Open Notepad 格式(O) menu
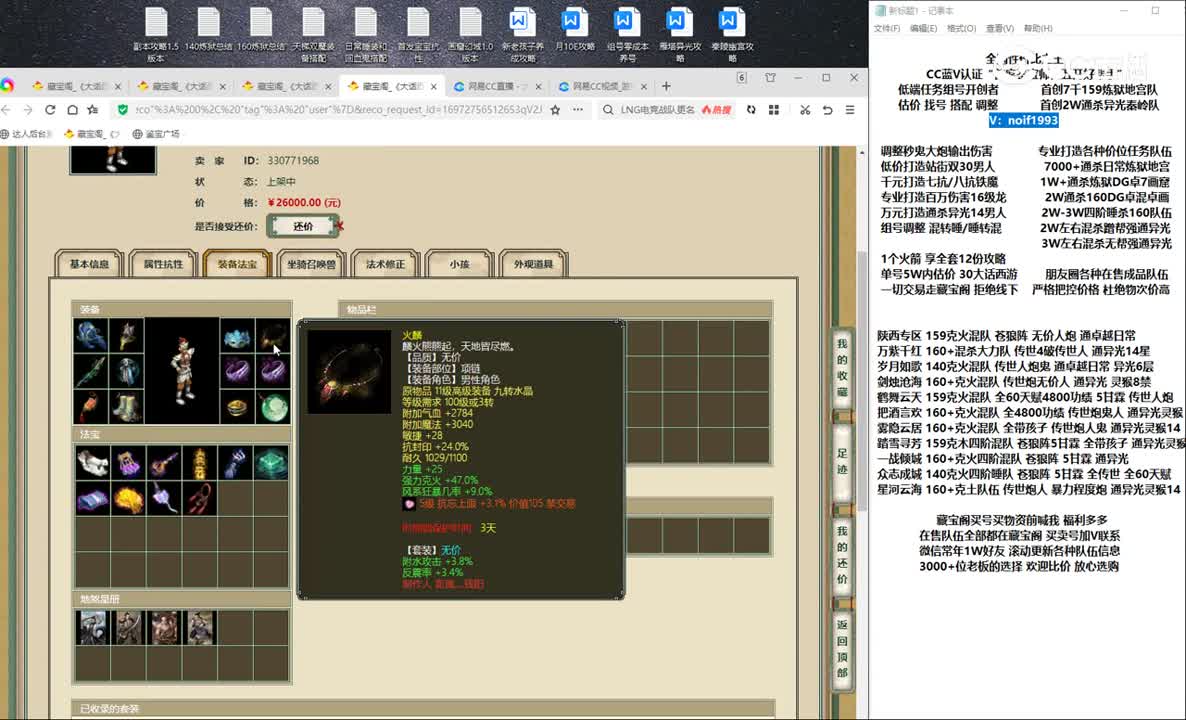The width and height of the screenshot is (1186, 720). tap(961, 29)
